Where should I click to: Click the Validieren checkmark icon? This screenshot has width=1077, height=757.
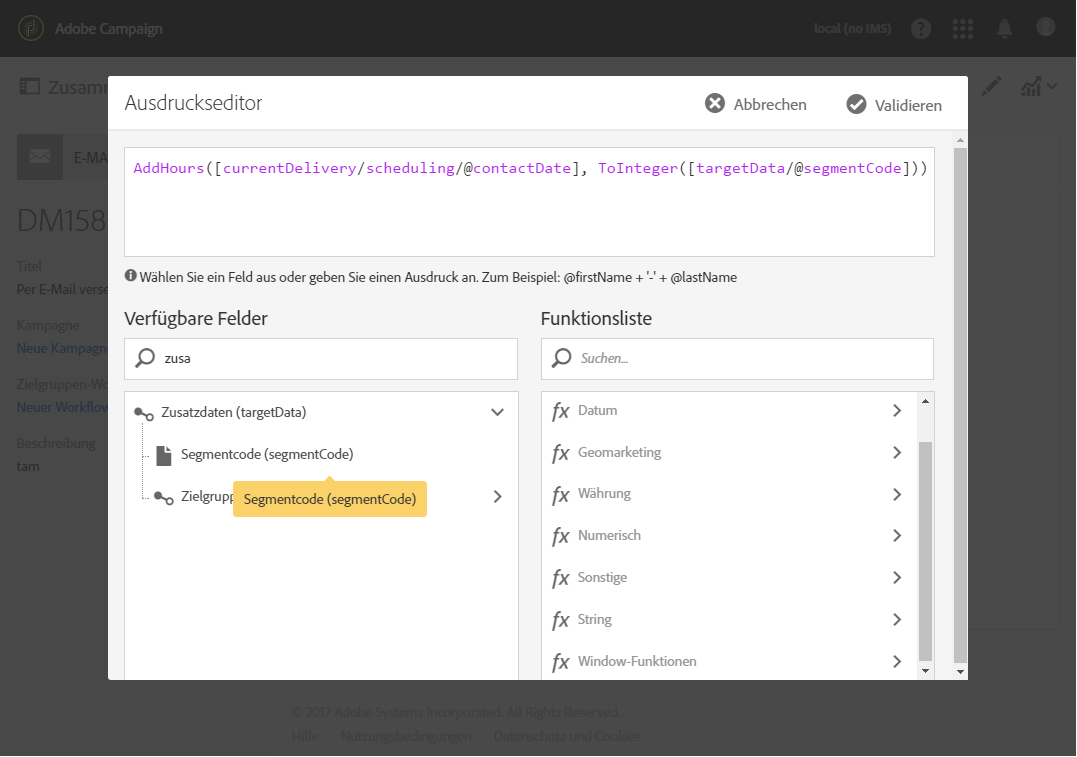[856, 104]
